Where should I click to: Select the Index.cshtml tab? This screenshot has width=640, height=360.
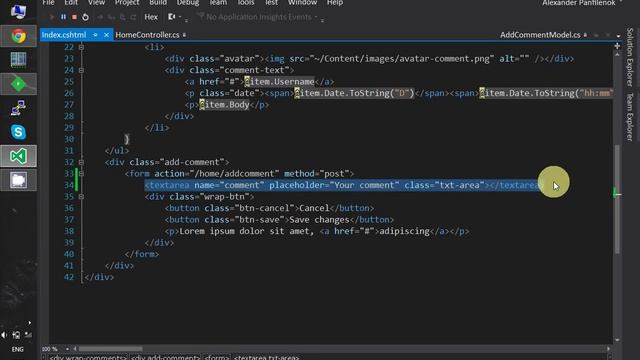[64, 35]
